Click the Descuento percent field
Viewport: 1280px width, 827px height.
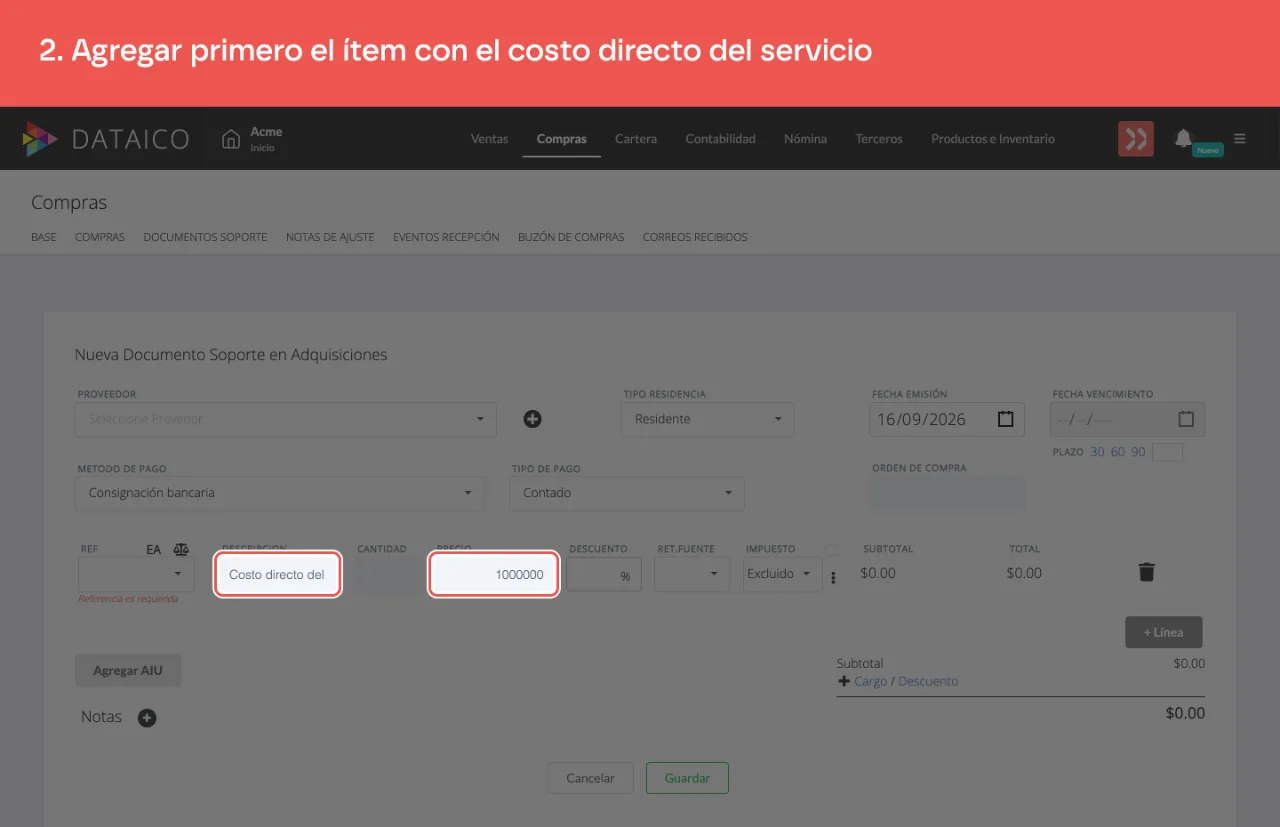[604, 575]
